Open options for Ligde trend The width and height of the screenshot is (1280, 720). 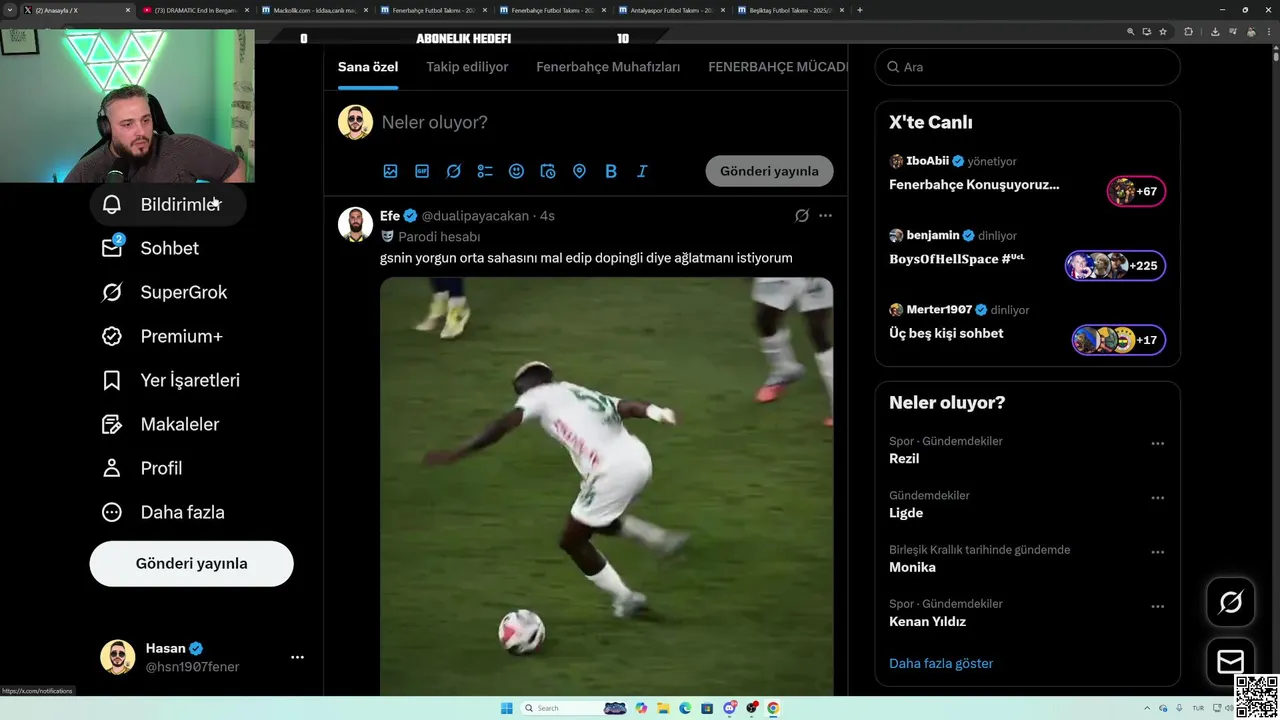tap(1157, 497)
